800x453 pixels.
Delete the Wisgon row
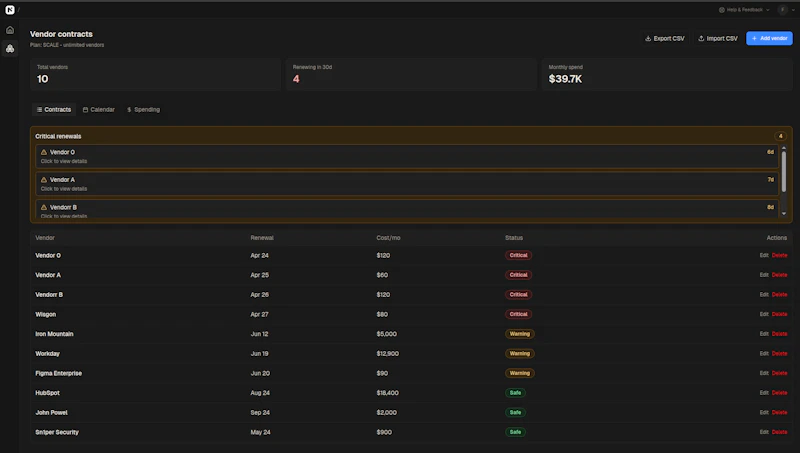(779, 314)
